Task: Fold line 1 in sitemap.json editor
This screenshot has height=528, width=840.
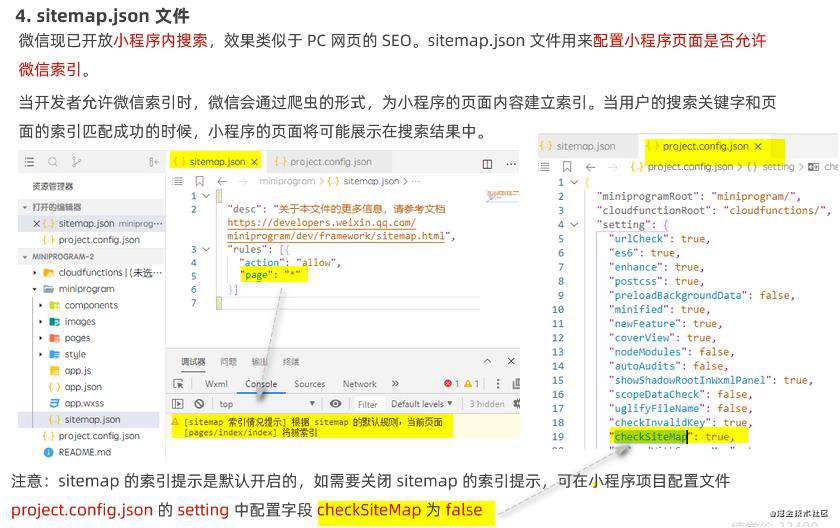Action: (206, 196)
